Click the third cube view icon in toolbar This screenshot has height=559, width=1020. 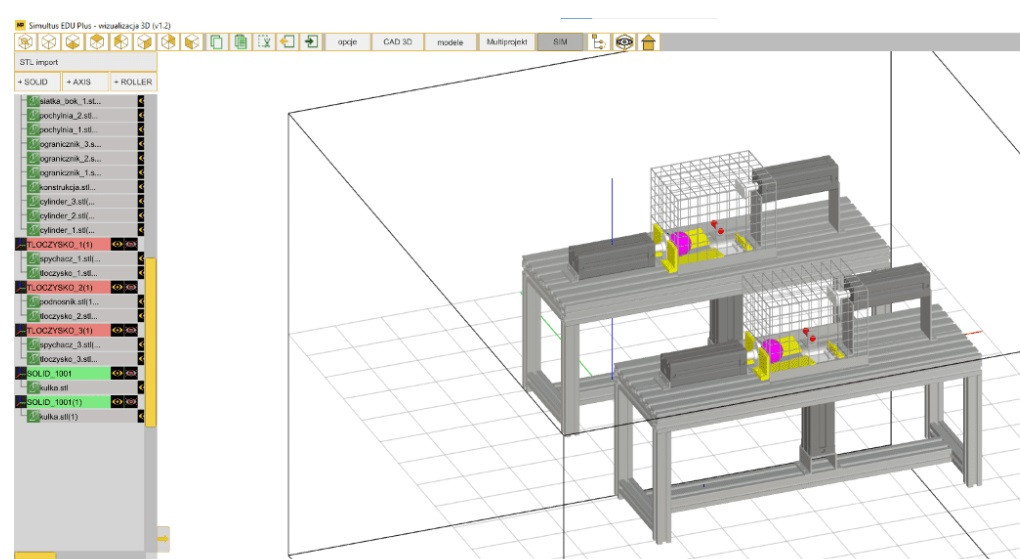point(73,42)
